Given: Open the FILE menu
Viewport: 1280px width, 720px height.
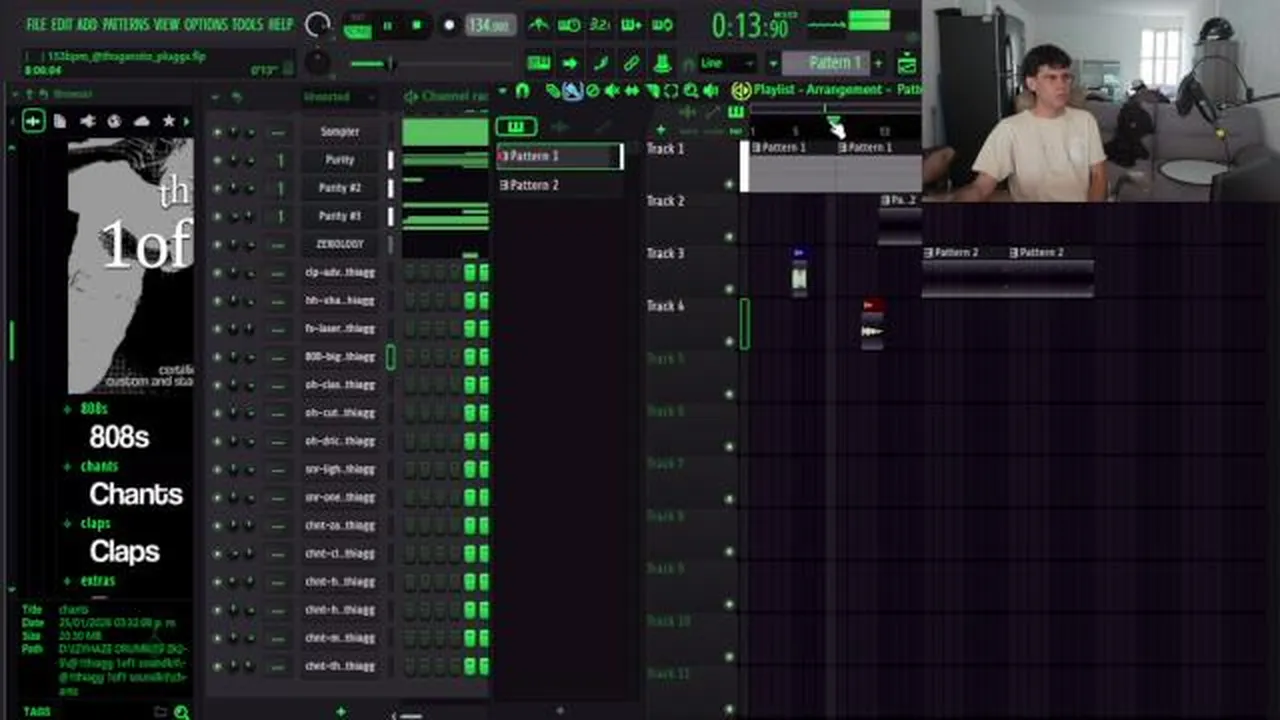Looking at the screenshot, I should [x=37, y=24].
